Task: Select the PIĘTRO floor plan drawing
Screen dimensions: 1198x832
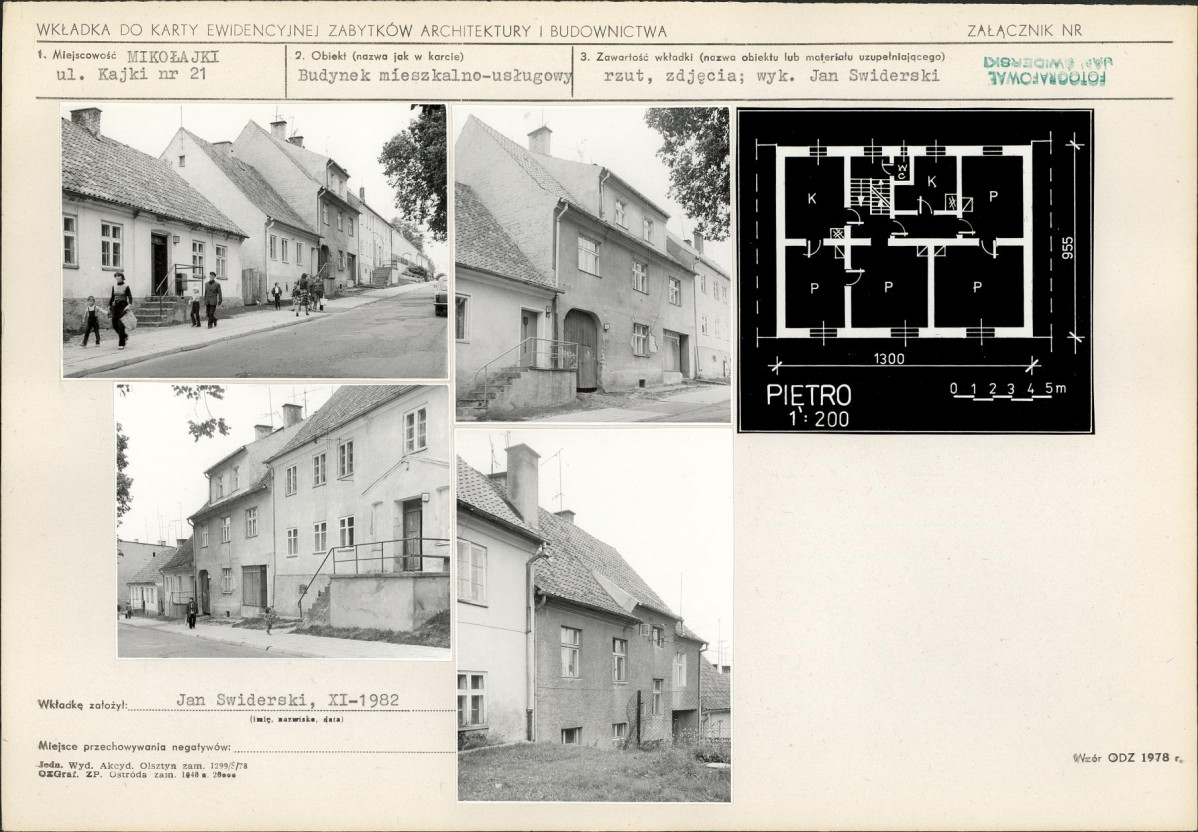Action: pos(915,270)
